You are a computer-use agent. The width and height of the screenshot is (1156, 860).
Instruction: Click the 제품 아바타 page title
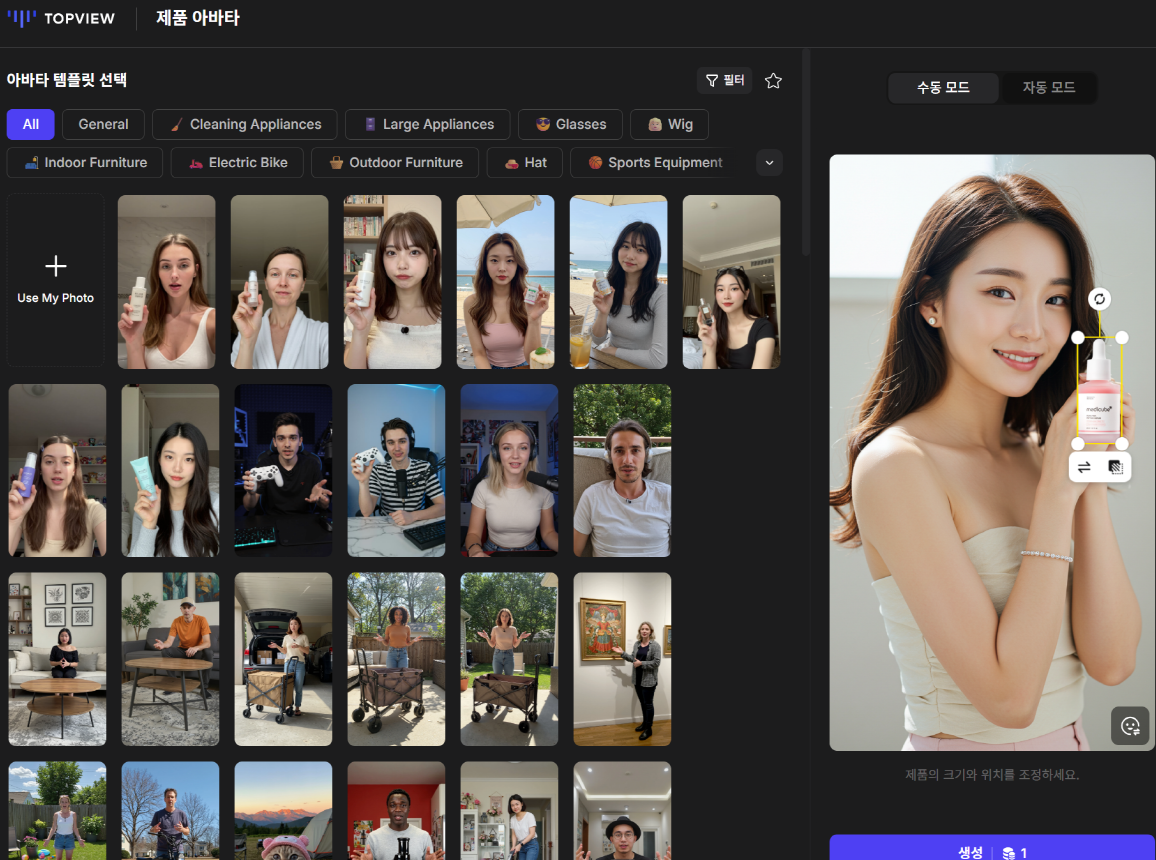pos(198,18)
